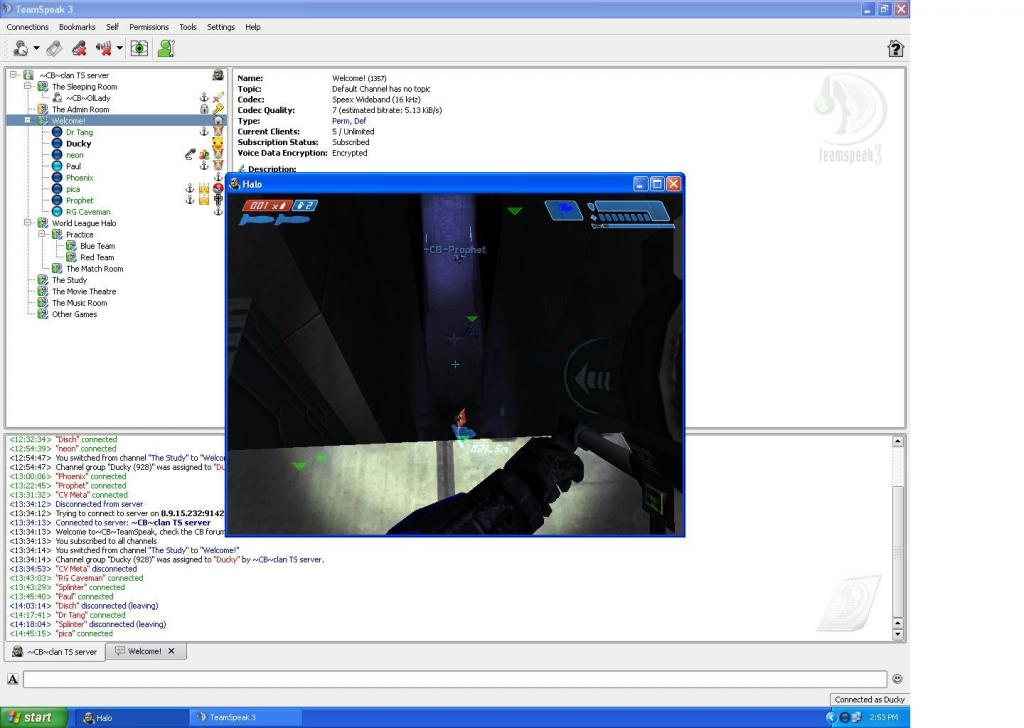Select The Movie Theatre channel
The width and height of the screenshot is (1024, 728).
(84, 291)
